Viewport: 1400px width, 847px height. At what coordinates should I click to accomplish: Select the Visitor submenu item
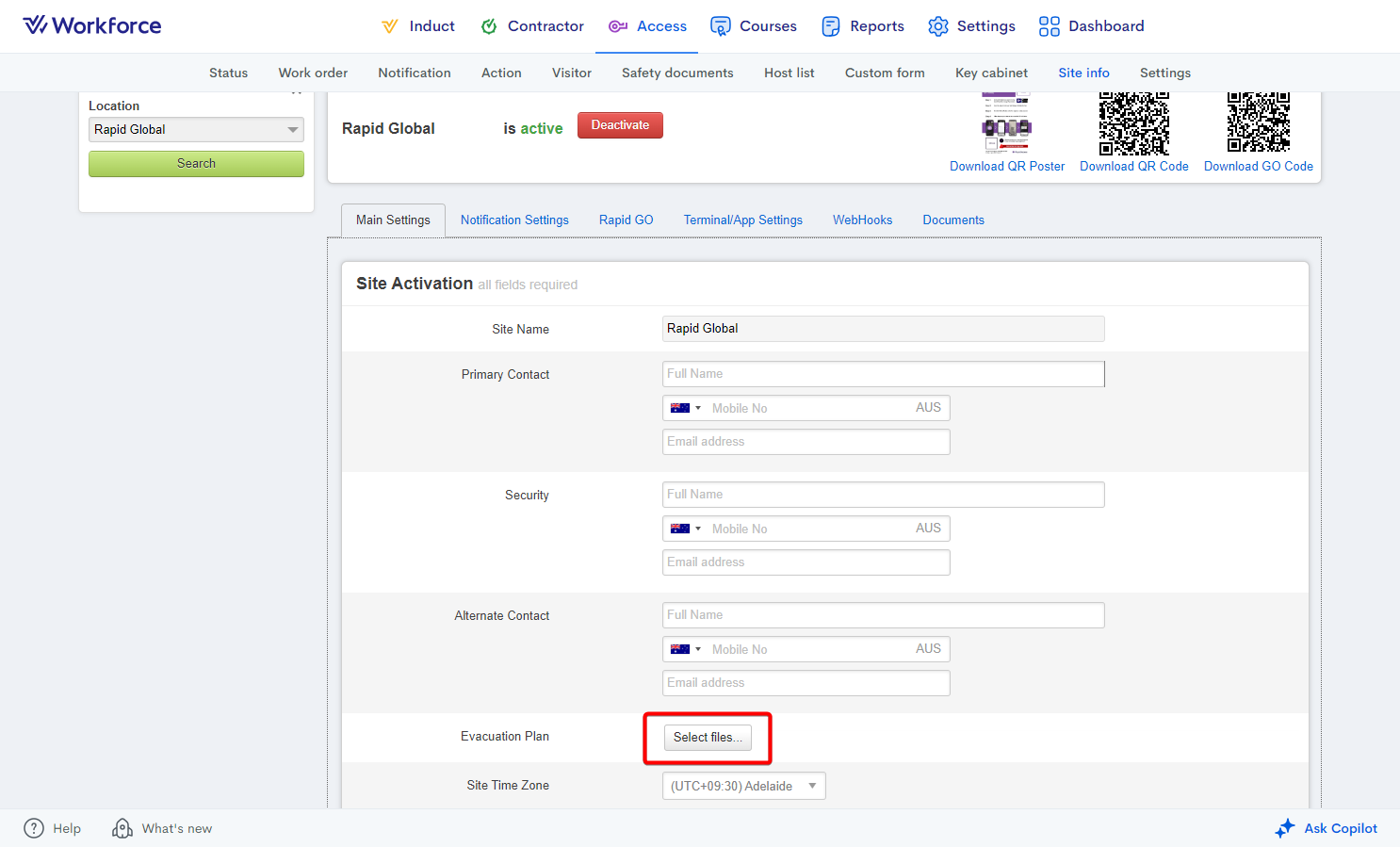(x=572, y=73)
